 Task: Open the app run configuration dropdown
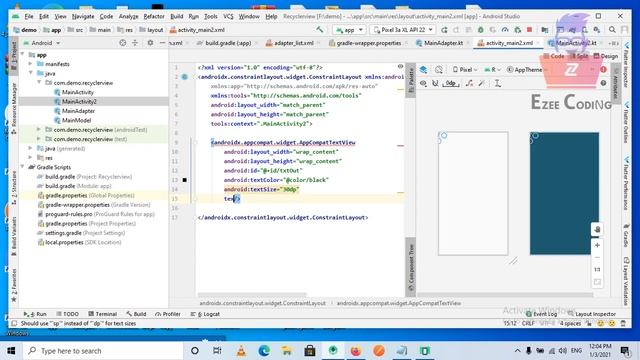click(349, 30)
